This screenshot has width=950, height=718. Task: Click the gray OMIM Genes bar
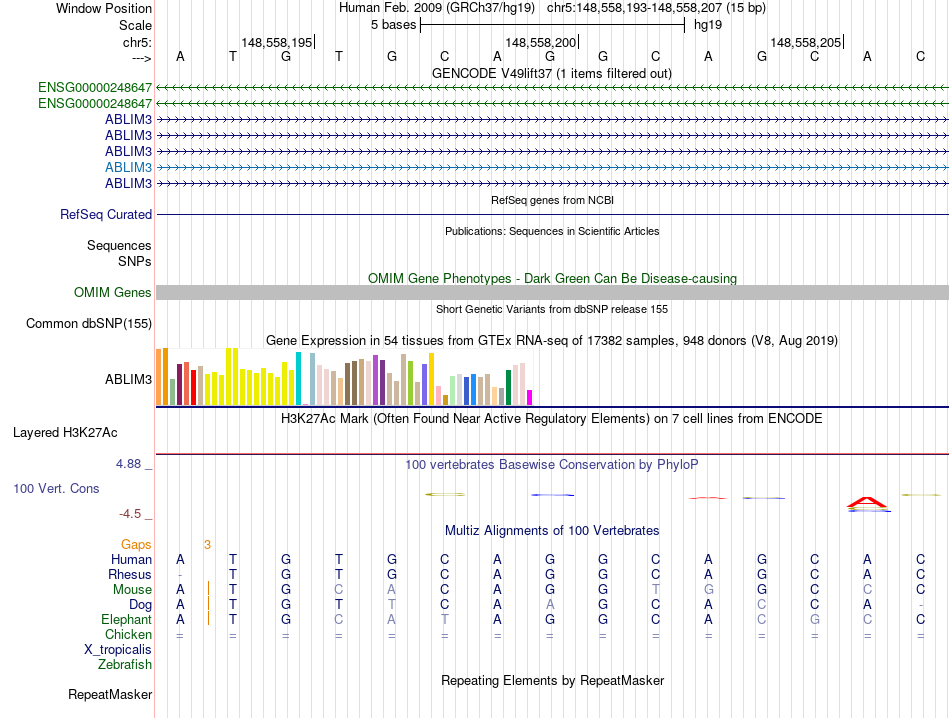552,293
